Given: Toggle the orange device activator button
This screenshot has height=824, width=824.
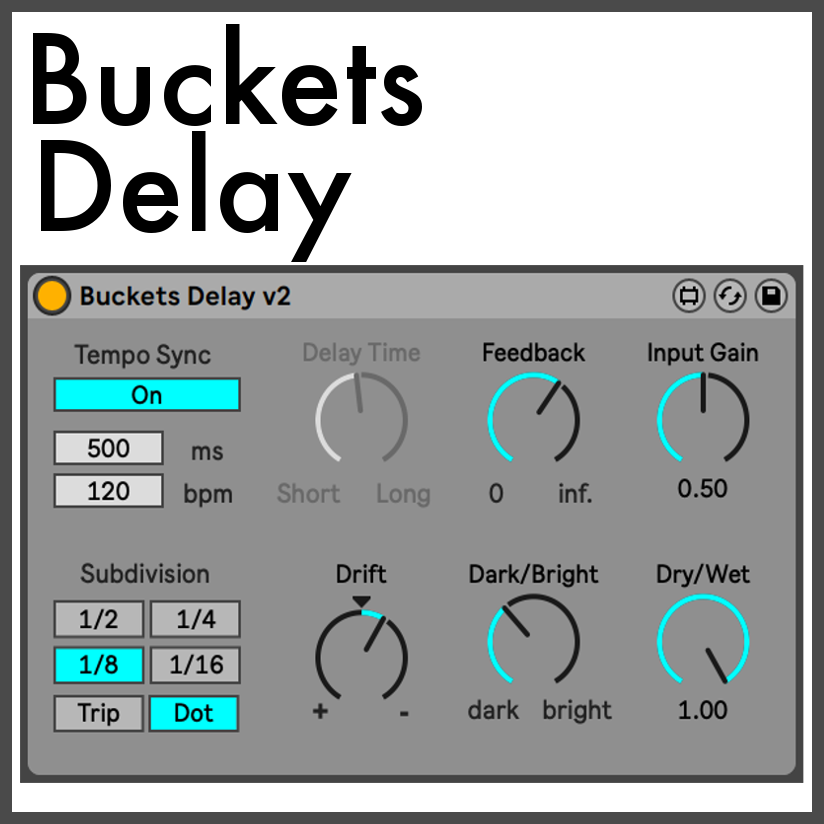Looking at the screenshot, I should point(52,296).
